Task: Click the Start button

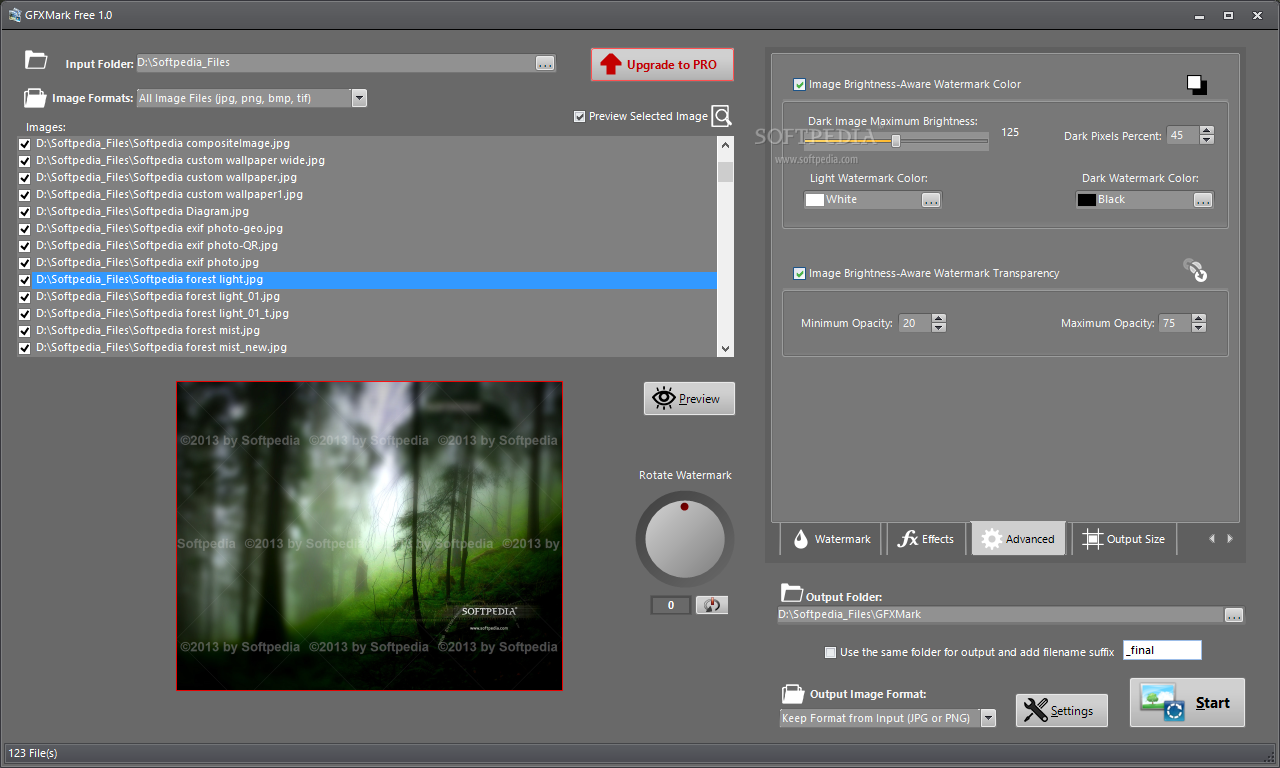Action: coord(1187,702)
